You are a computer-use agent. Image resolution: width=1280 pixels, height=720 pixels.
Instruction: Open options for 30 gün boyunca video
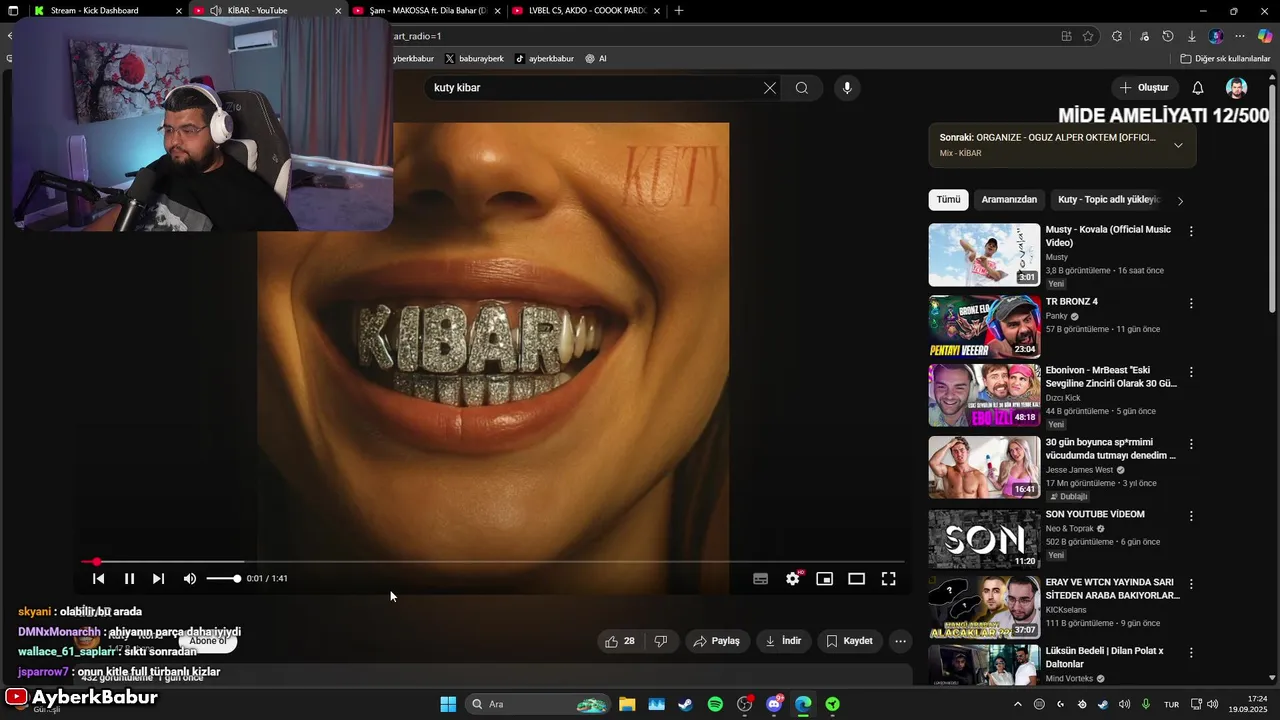click(x=1191, y=444)
